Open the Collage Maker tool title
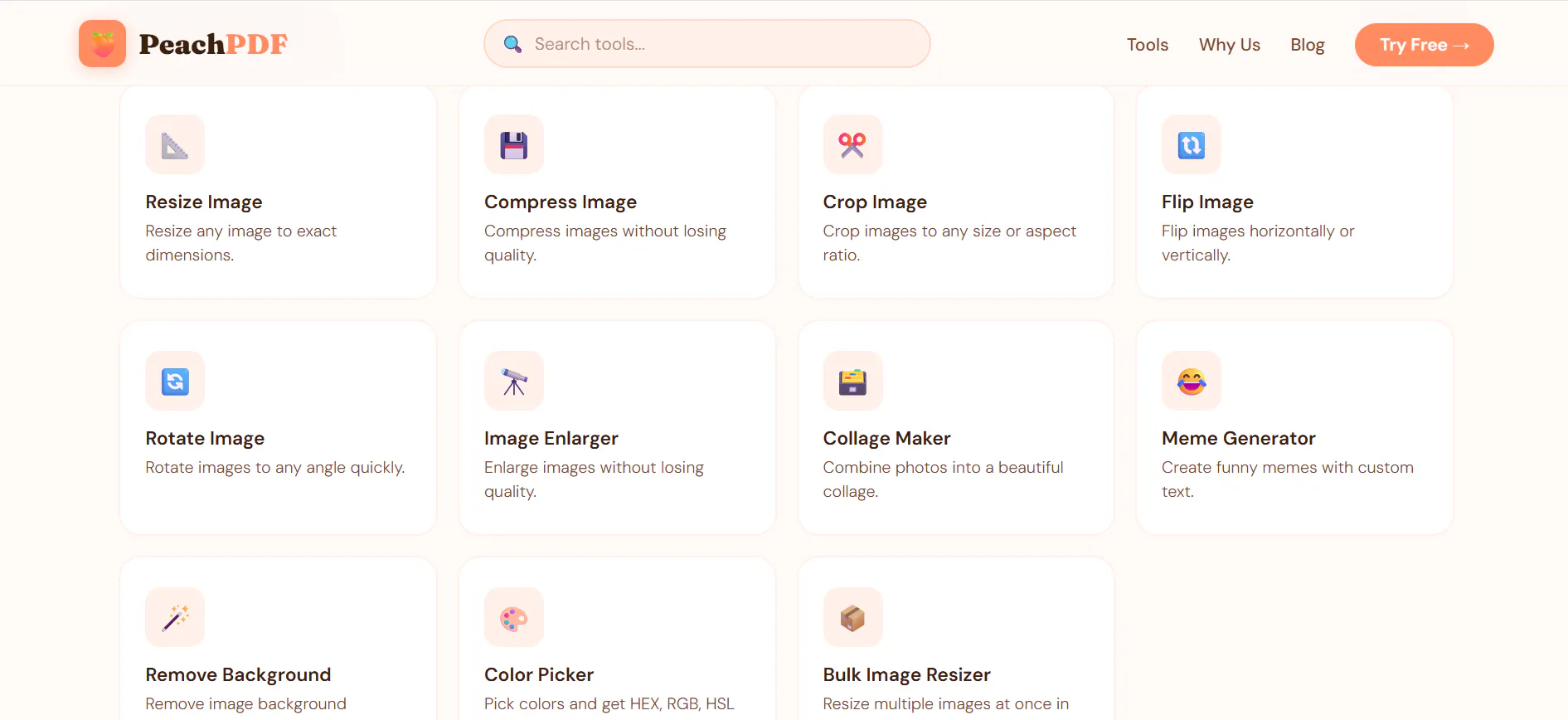 (x=886, y=439)
